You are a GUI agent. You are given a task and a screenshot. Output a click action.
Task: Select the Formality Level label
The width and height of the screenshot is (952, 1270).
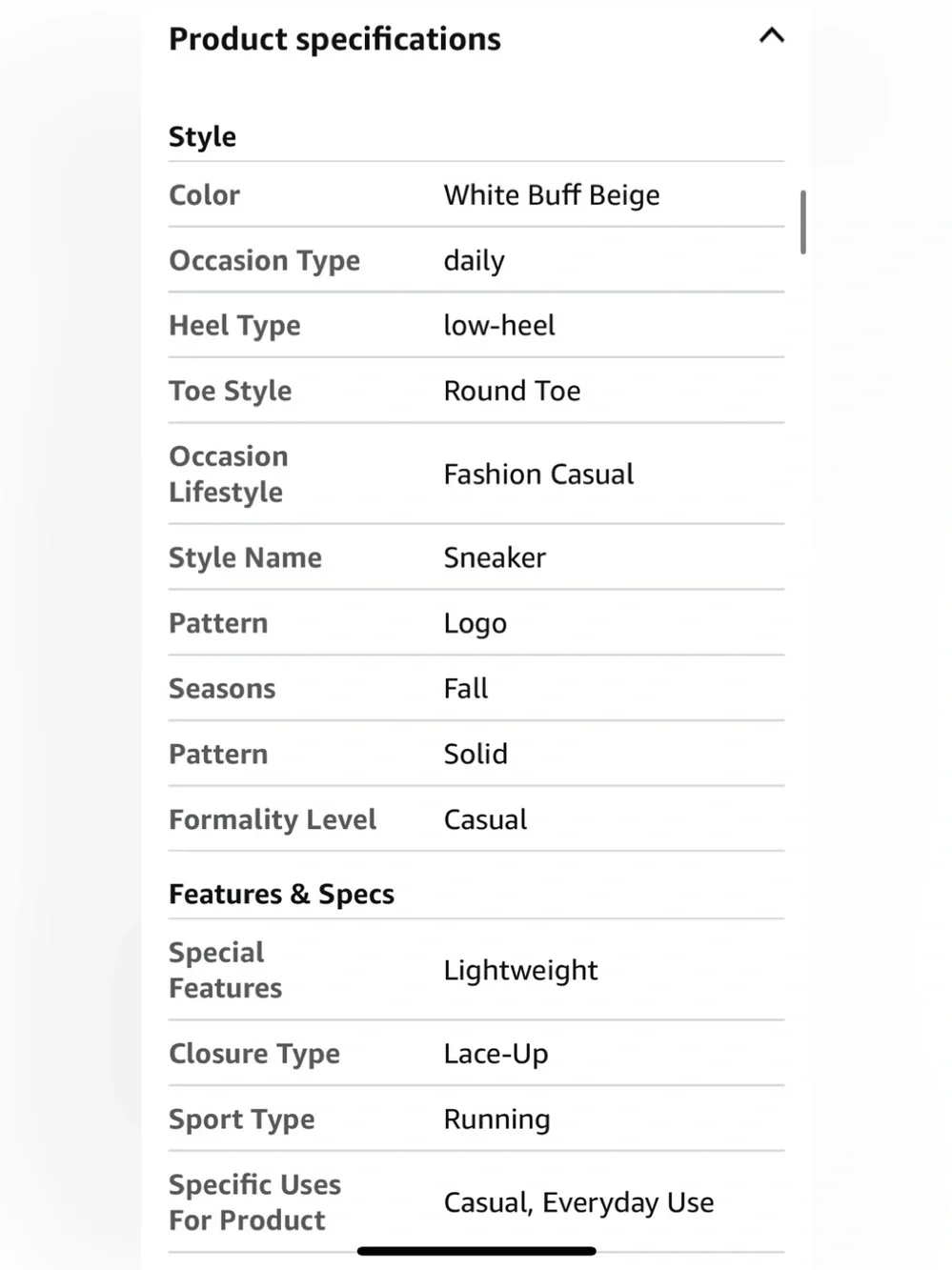click(x=273, y=819)
